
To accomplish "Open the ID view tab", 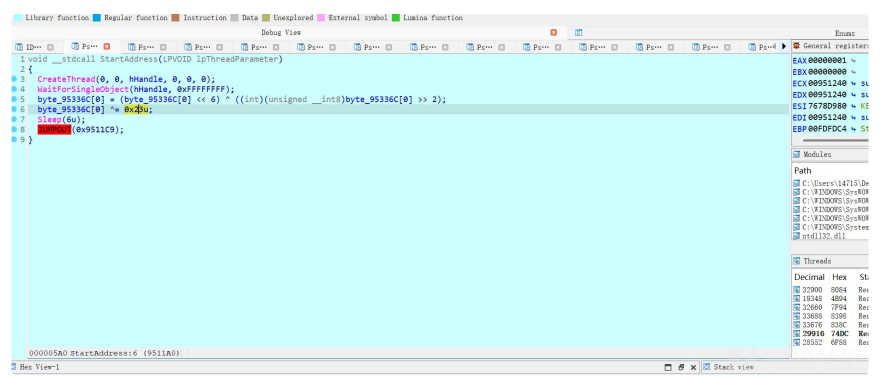I will pyautogui.click(x=30, y=47).
